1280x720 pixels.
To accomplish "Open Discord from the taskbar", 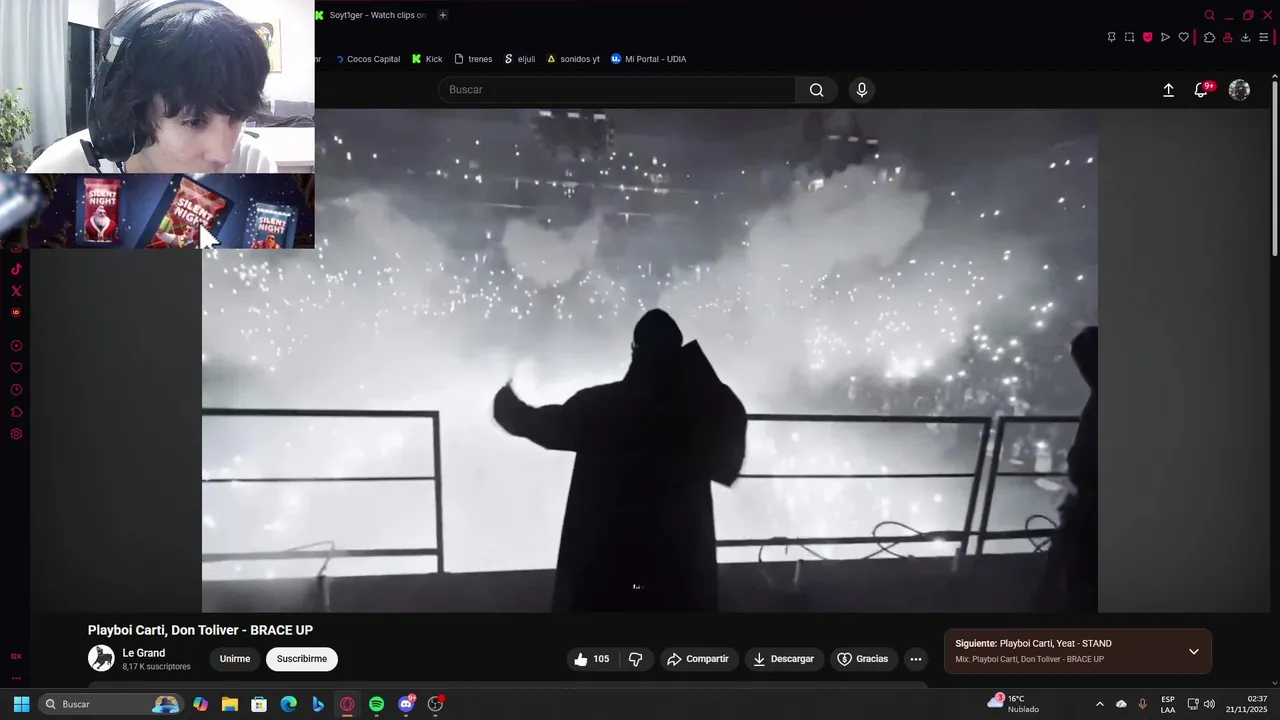I will (x=406, y=704).
